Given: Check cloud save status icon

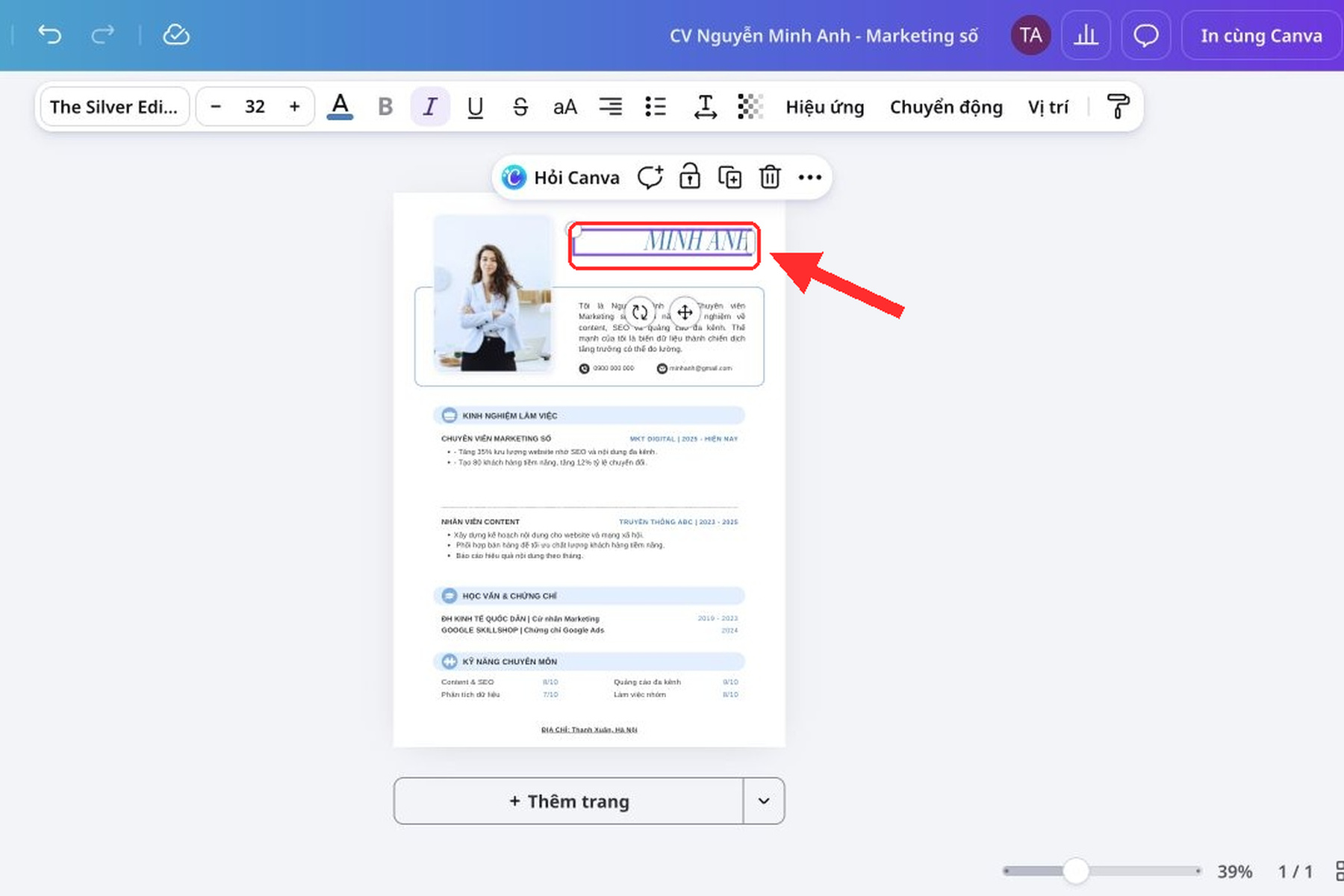Looking at the screenshot, I should click(x=176, y=34).
